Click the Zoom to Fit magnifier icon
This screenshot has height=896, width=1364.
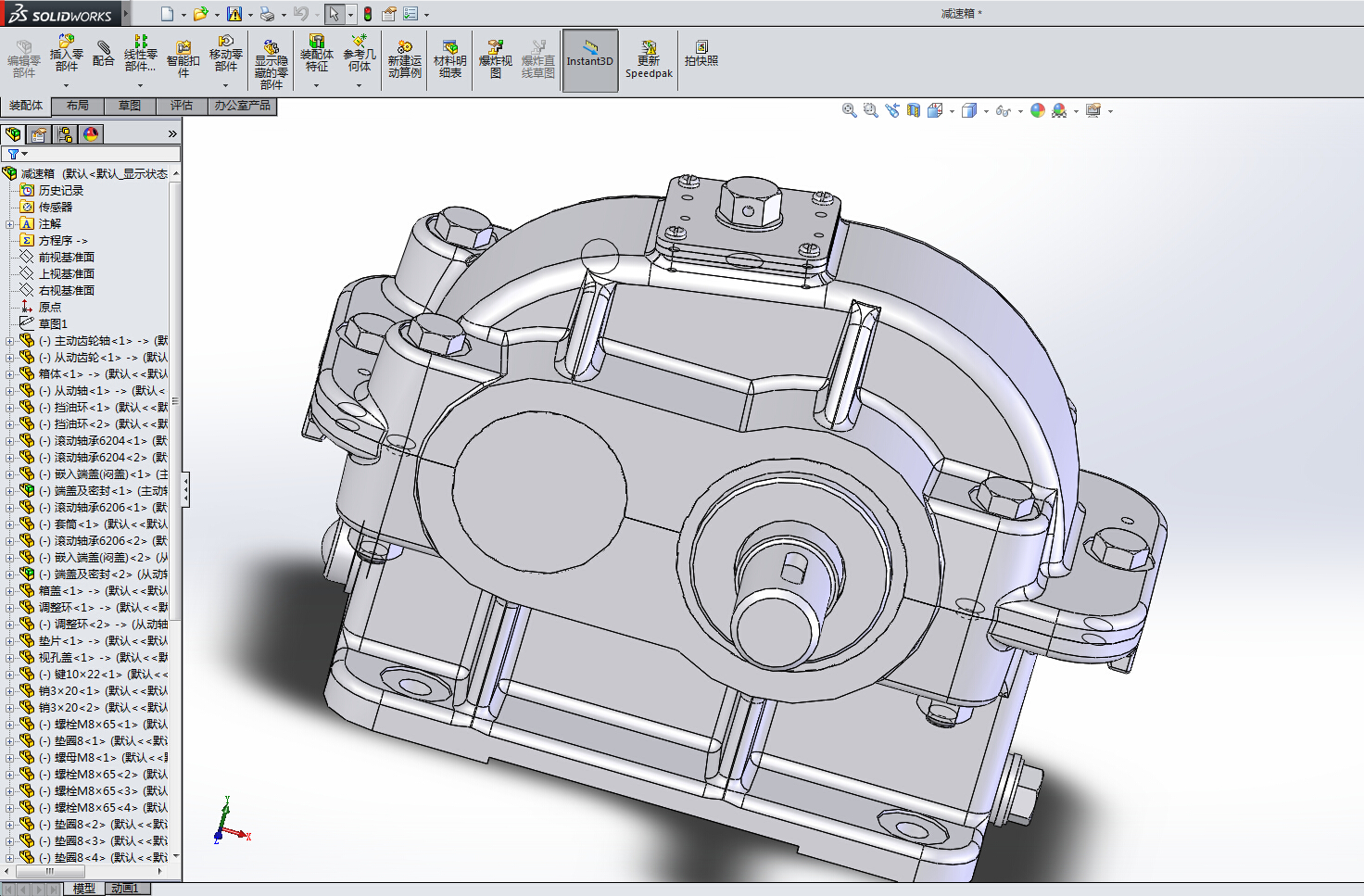point(849,110)
